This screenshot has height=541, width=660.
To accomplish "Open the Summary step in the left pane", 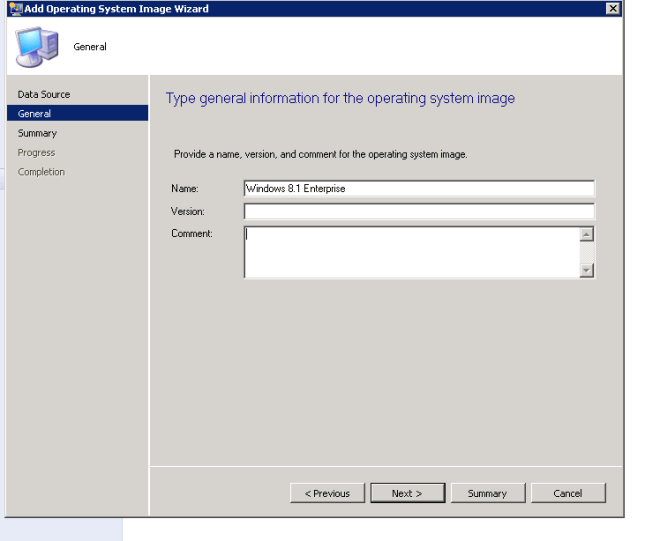I will click(37, 133).
